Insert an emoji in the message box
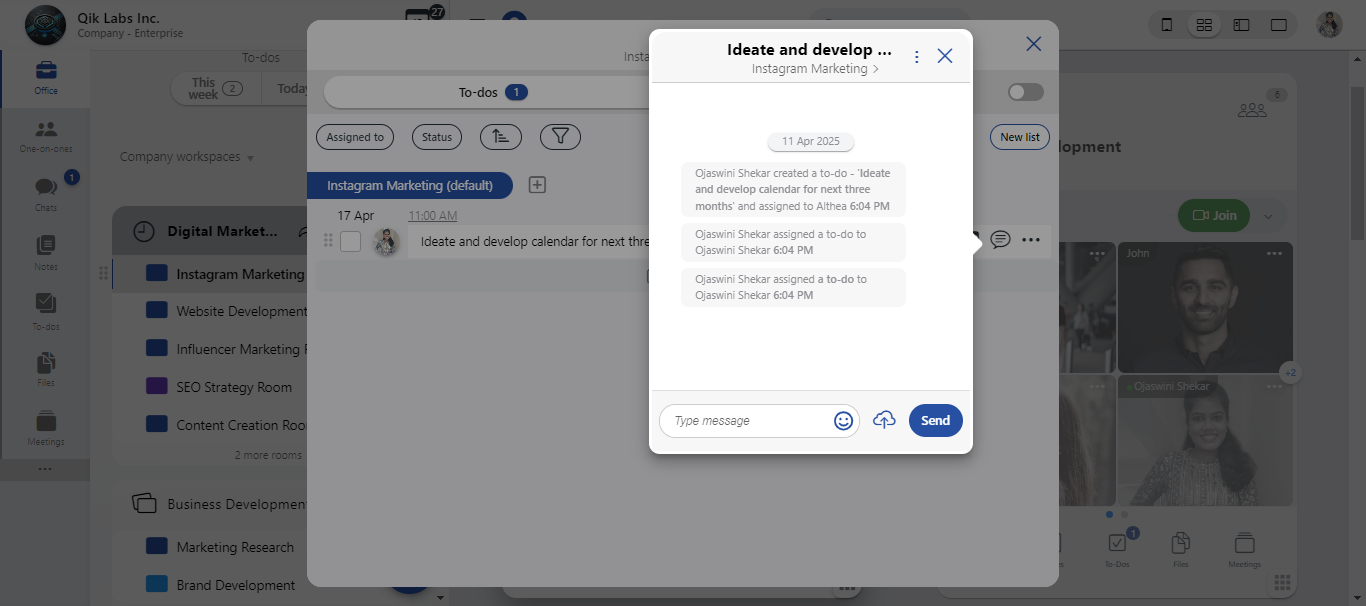 pos(843,420)
